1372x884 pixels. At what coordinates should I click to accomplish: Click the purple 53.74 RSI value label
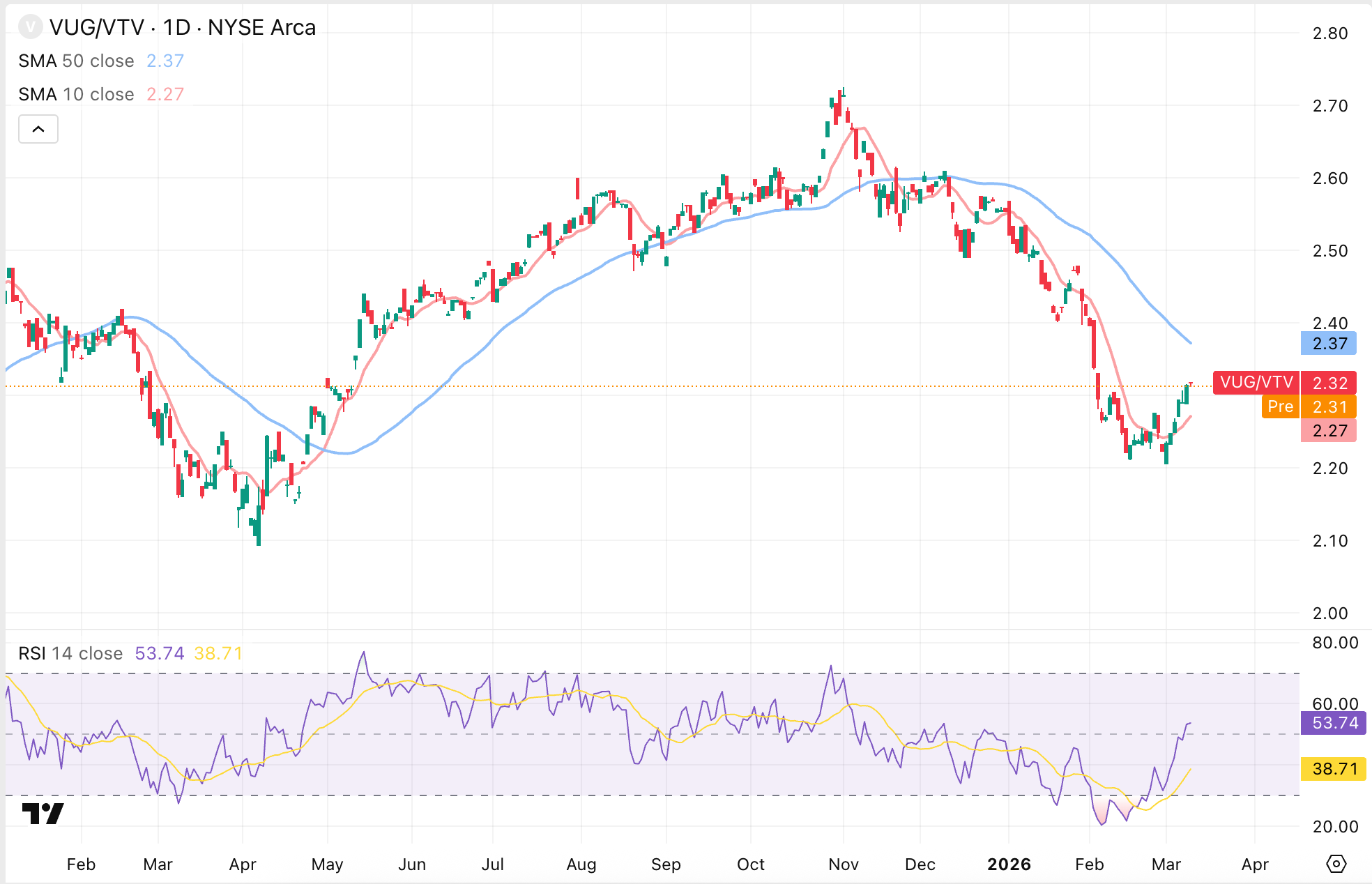[1334, 723]
